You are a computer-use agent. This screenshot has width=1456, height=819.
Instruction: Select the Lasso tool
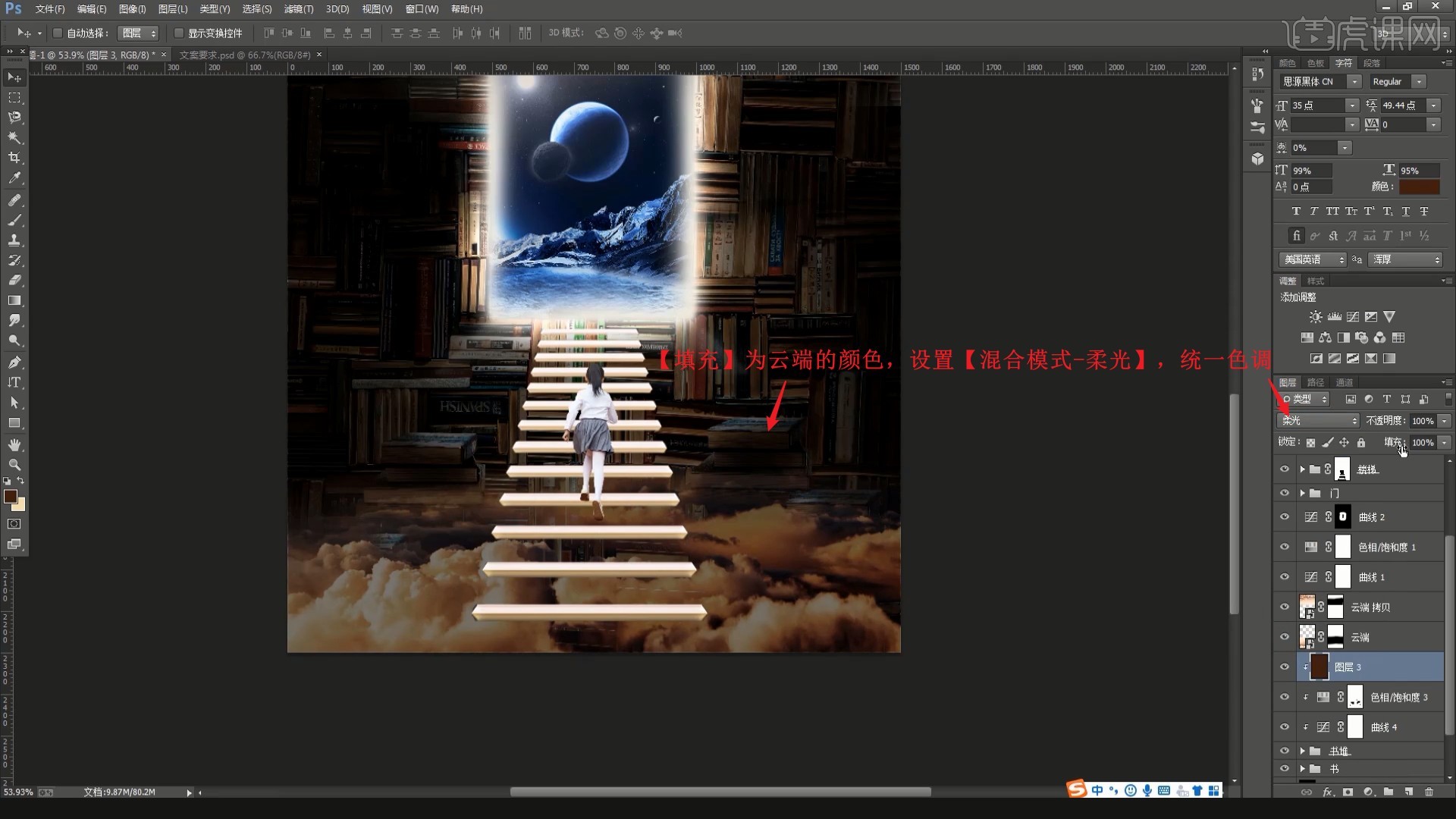[14, 118]
